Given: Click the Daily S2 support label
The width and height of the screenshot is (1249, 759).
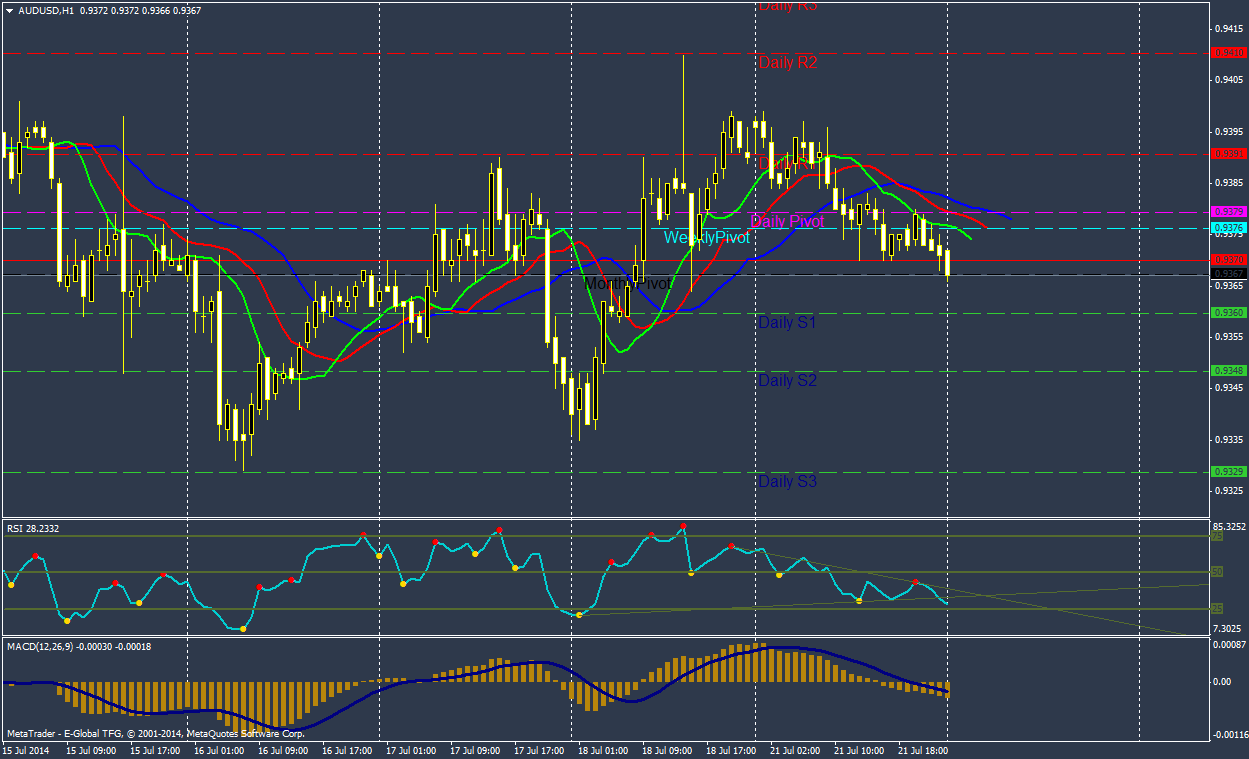Looking at the screenshot, I should (x=787, y=381).
